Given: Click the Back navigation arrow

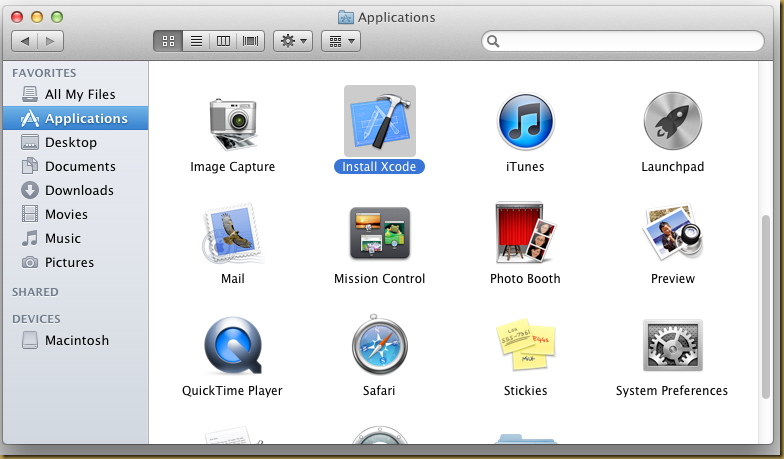Looking at the screenshot, I should (x=25, y=41).
